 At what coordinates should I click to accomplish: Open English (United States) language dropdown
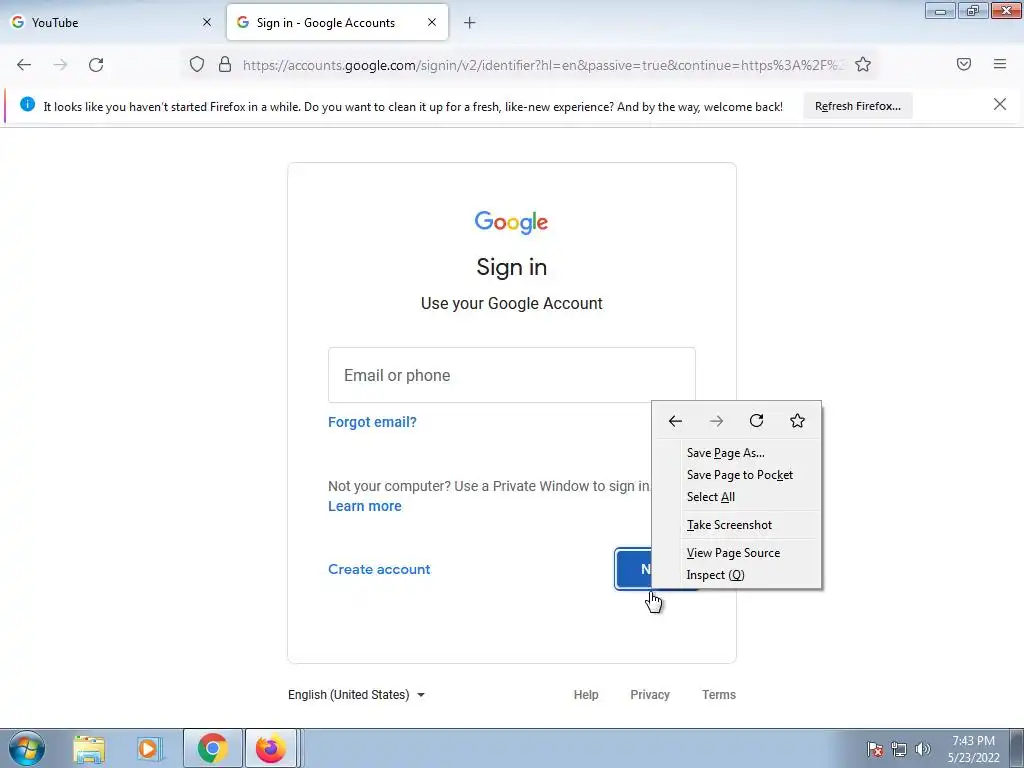357,695
